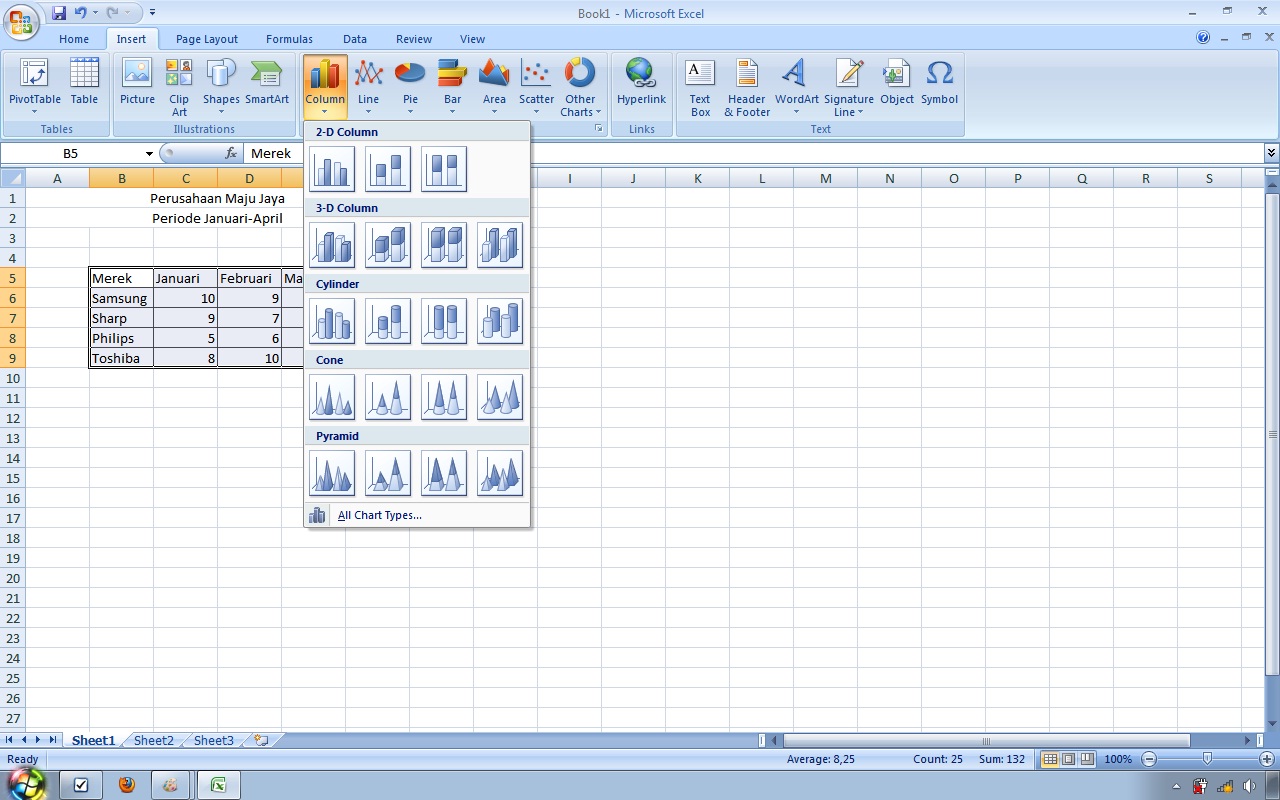Select 3-D Clustered Column chart
This screenshot has width=1280, height=800.
click(332, 244)
